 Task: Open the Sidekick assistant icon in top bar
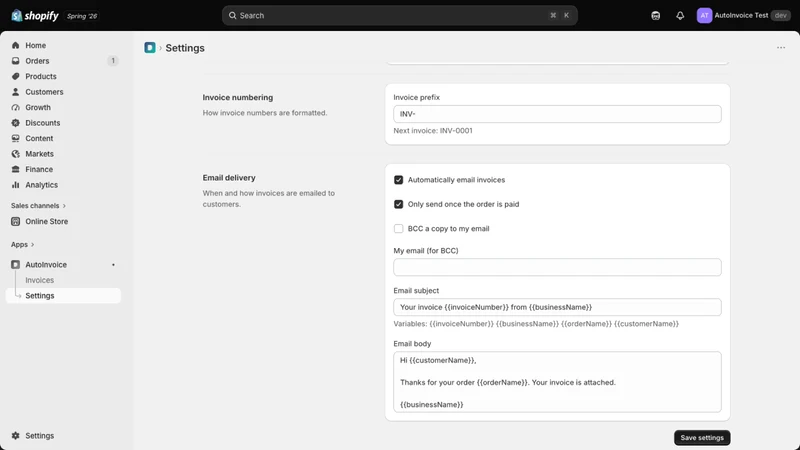[x=656, y=16]
